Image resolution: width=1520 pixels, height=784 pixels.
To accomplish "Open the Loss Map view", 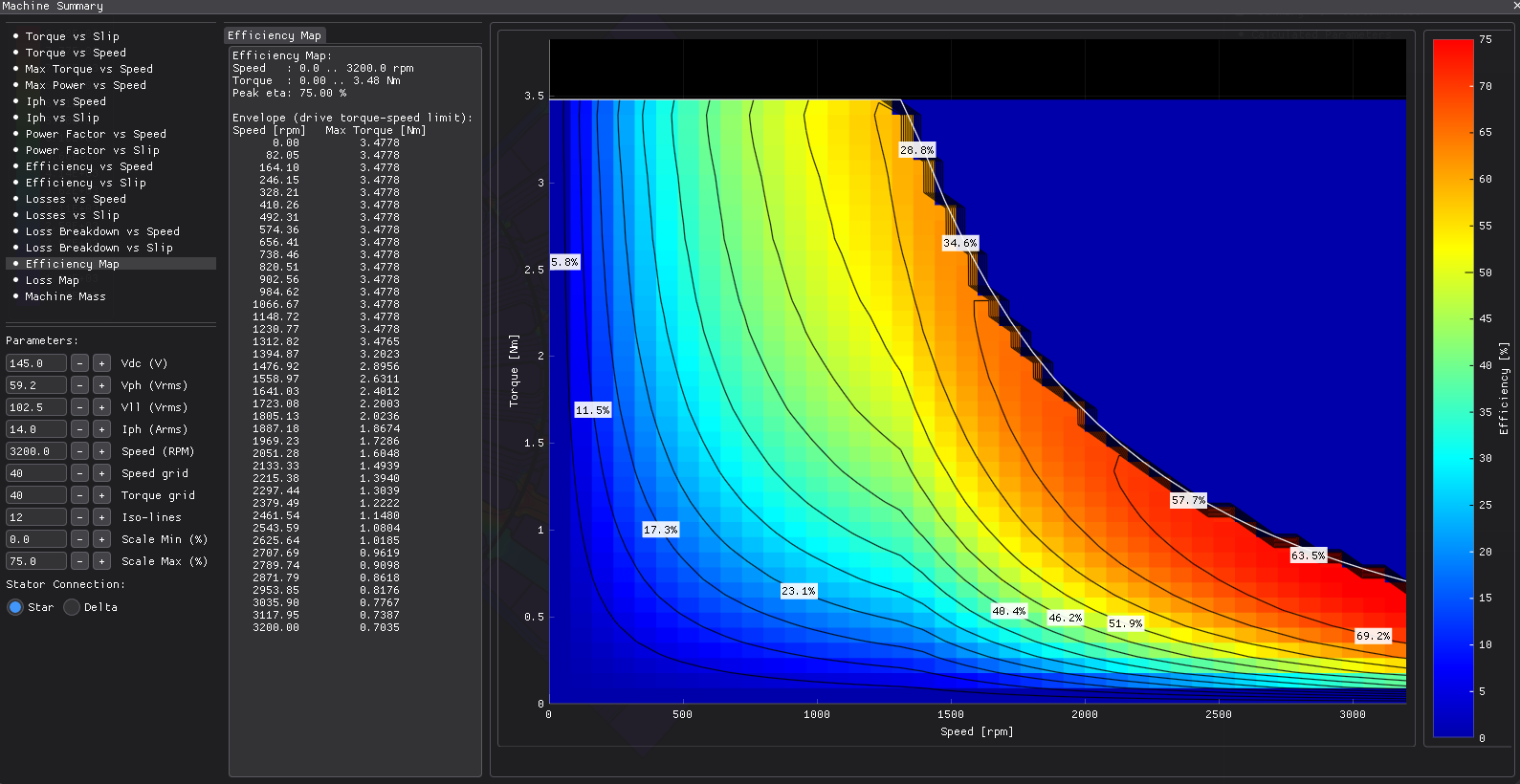I will (111, 280).
